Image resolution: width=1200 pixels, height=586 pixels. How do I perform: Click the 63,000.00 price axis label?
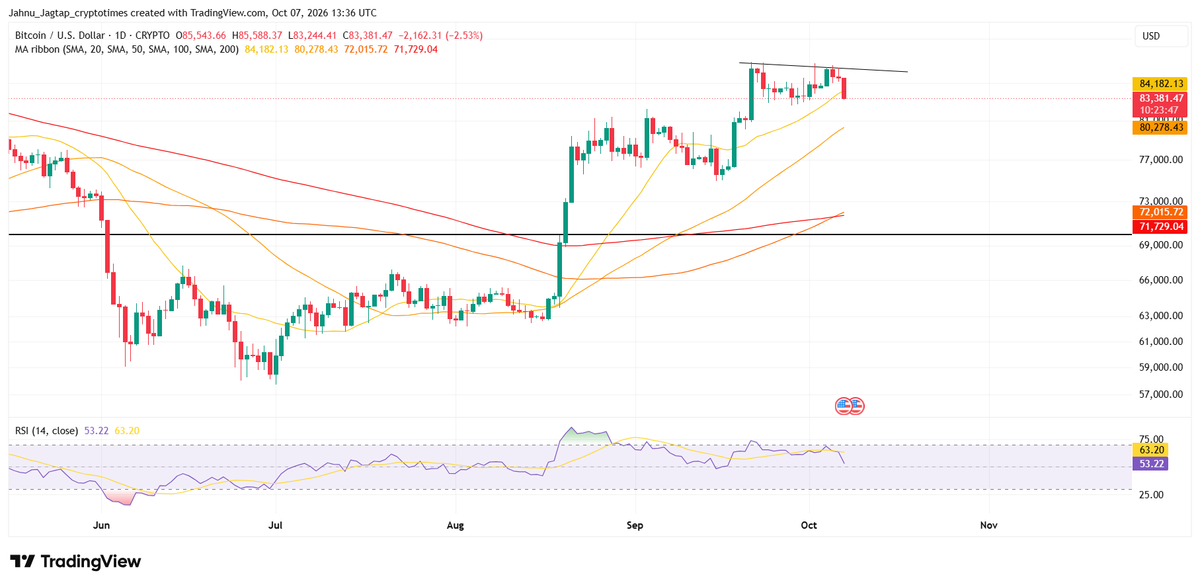coord(1161,316)
